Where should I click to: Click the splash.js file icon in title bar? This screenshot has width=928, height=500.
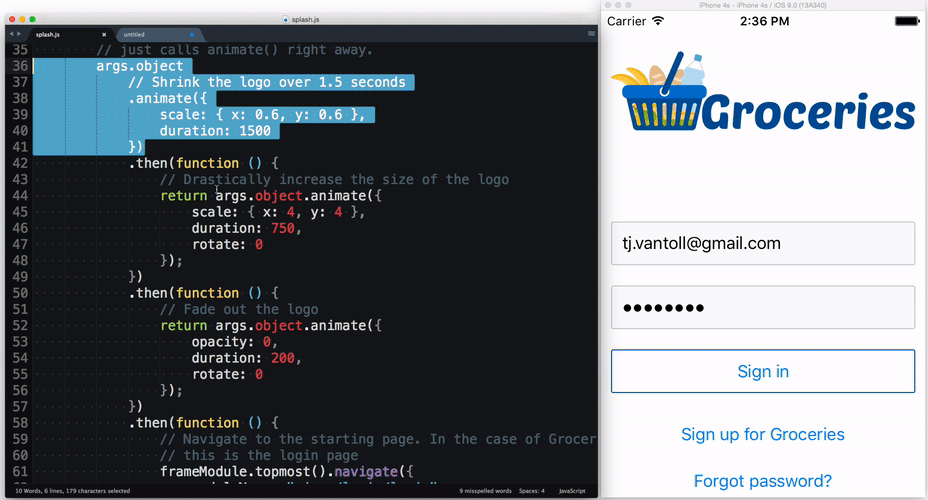286,19
